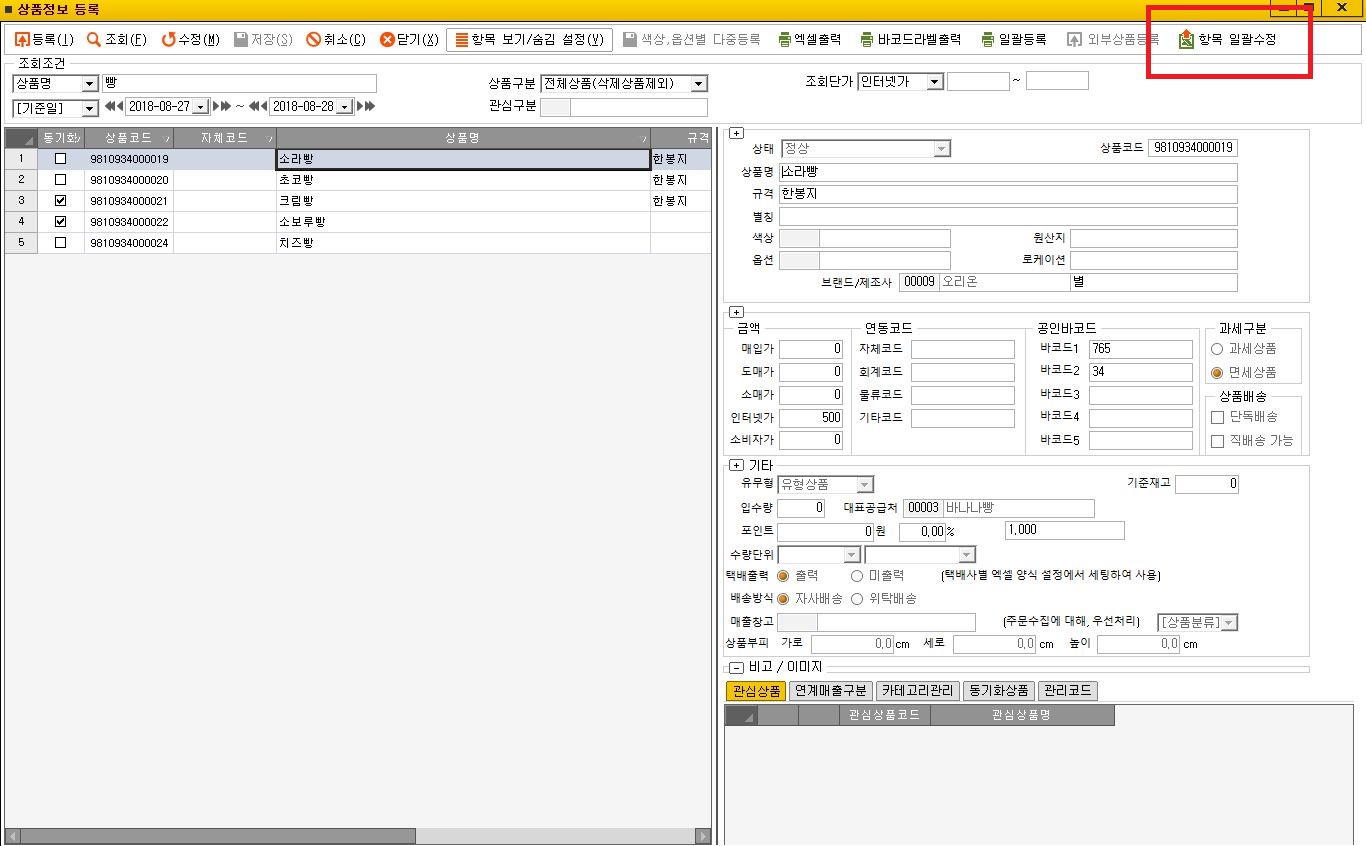Image resolution: width=1366 pixels, height=846 pixels.
Task: Click the 수정(M) edit toolbar button
Action: (190, 40)
